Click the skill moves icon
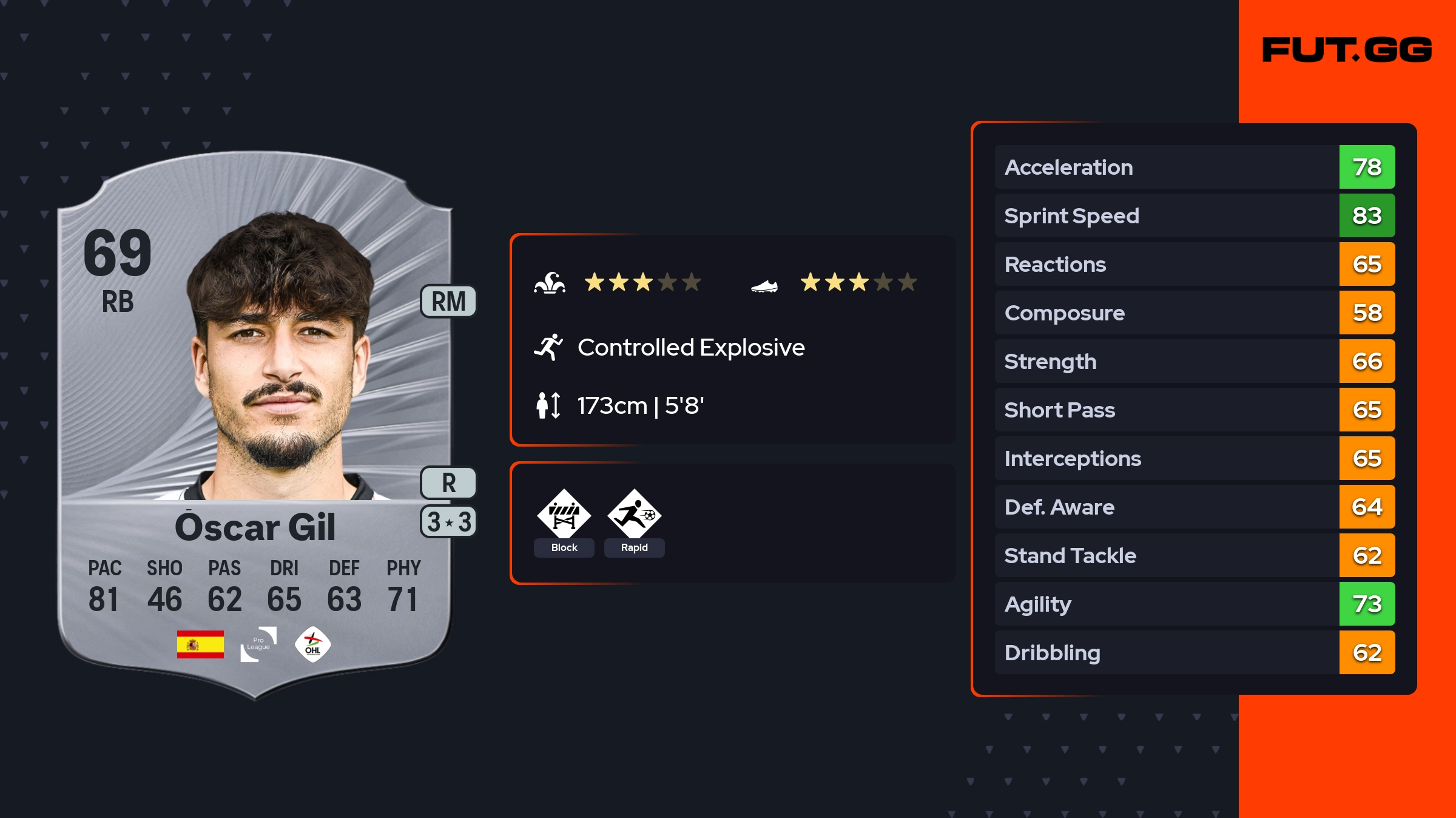The width and height of the screenshot is (1456, 818). click(x=550, y=283)
